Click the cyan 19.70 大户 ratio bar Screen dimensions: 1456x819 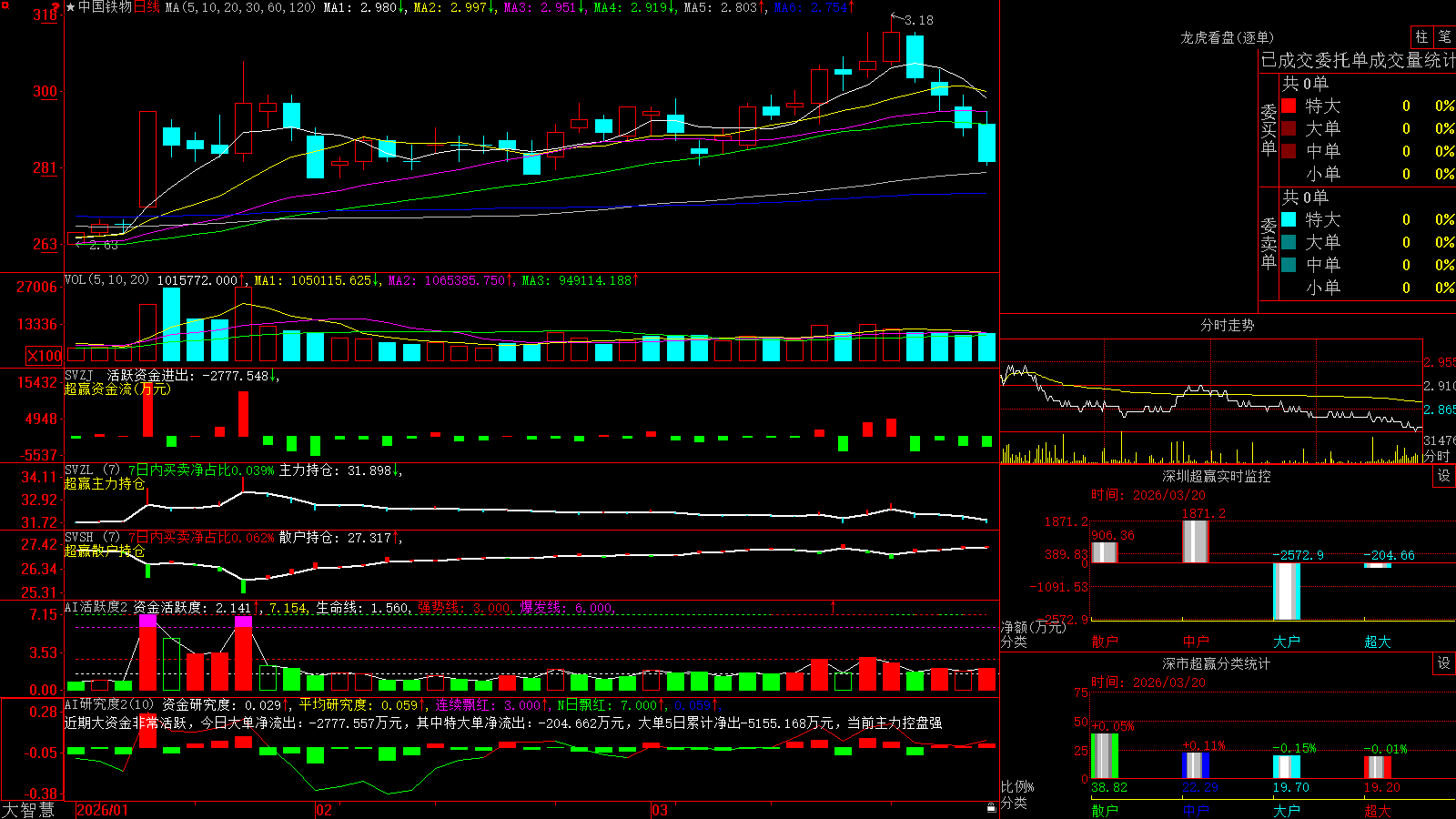coord(1286,767)
